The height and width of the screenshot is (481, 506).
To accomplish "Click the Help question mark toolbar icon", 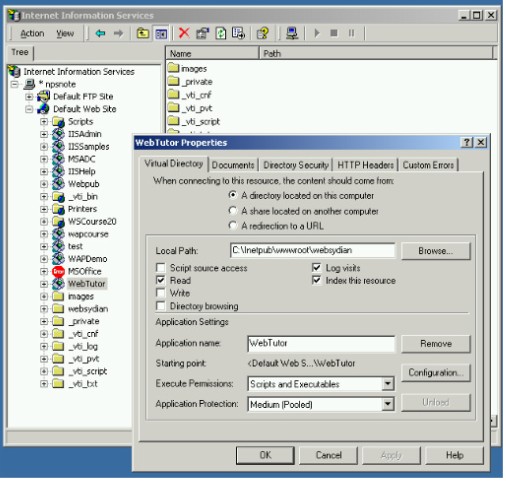I will (x=263, y=33).
